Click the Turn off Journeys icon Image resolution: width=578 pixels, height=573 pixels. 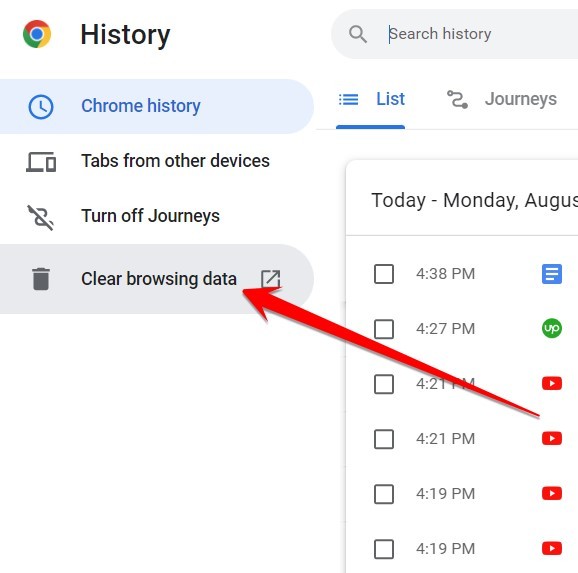[41, 218]
